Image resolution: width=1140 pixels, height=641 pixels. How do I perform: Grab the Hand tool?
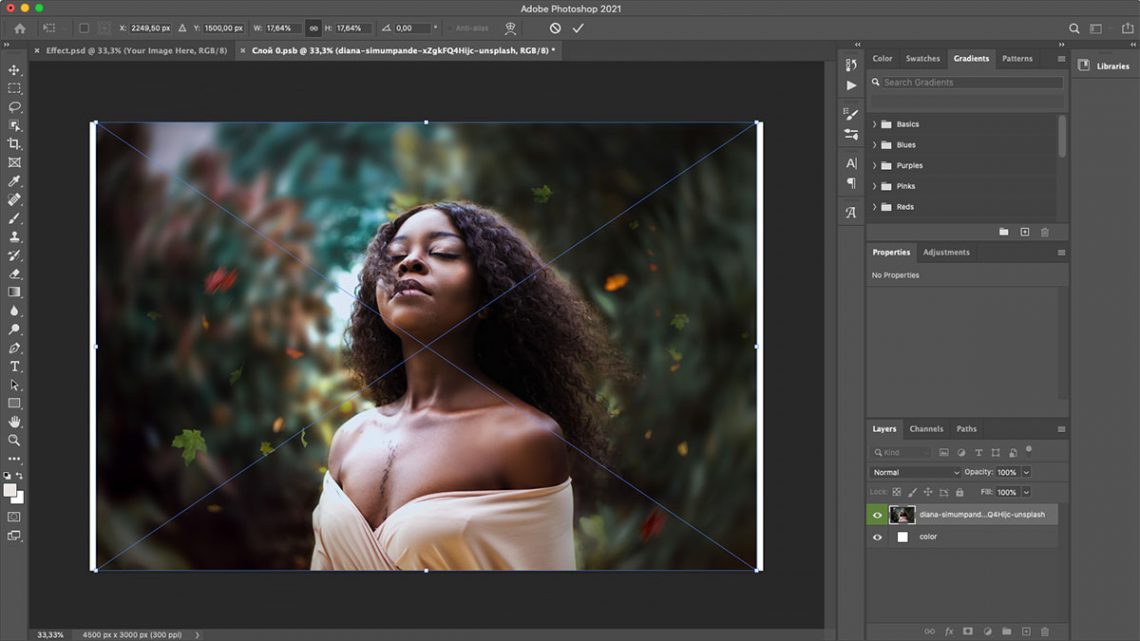14,420
